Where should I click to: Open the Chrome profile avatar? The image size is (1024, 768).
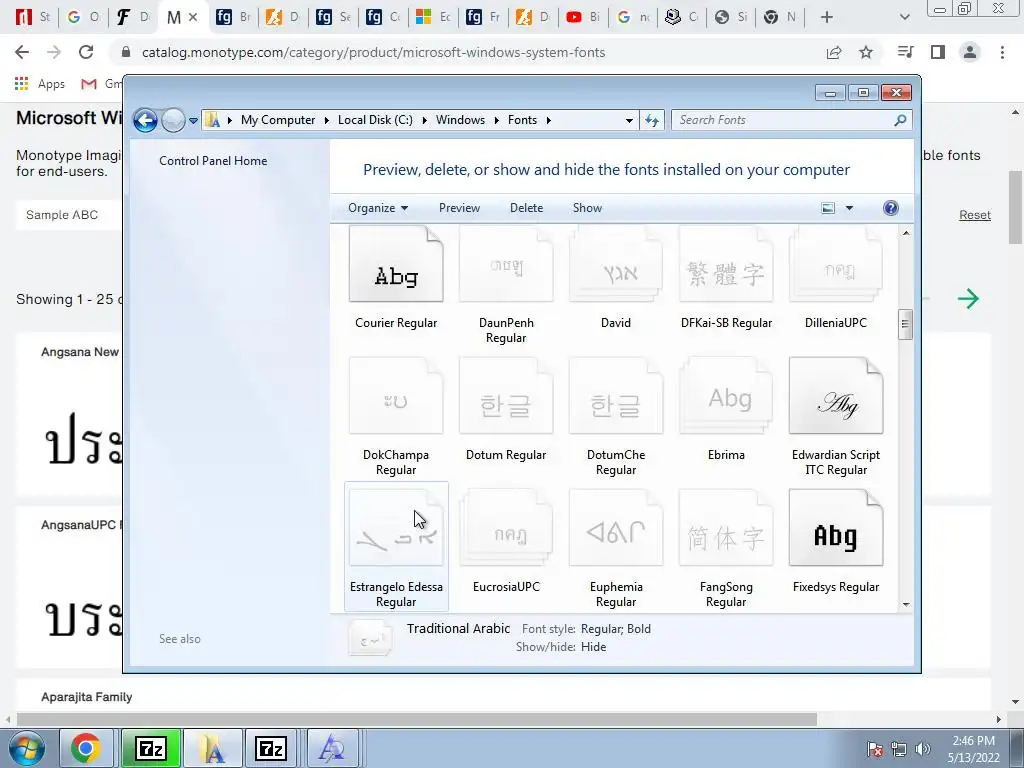tap(970, 52)
